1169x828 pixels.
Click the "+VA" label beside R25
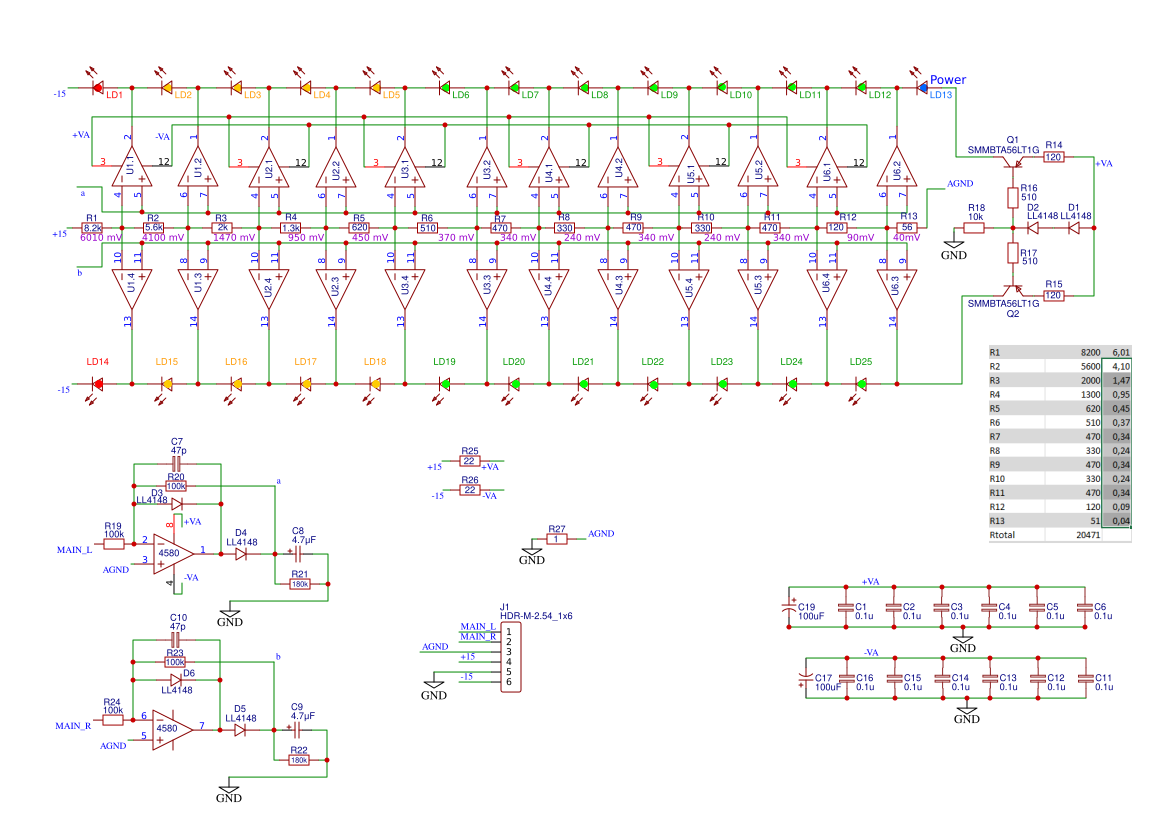click(490, 467)
